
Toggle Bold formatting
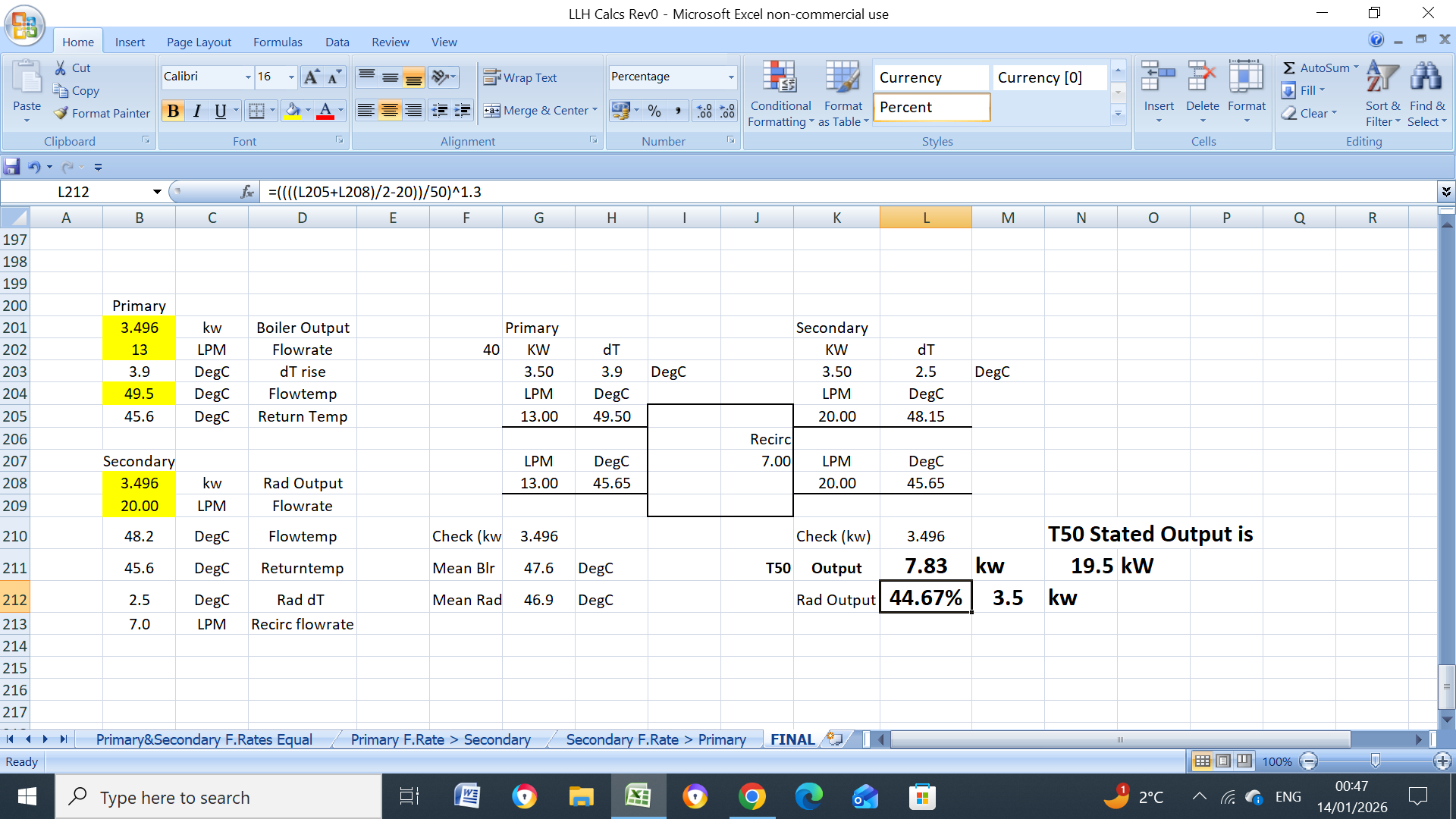[x=173, y=111]
